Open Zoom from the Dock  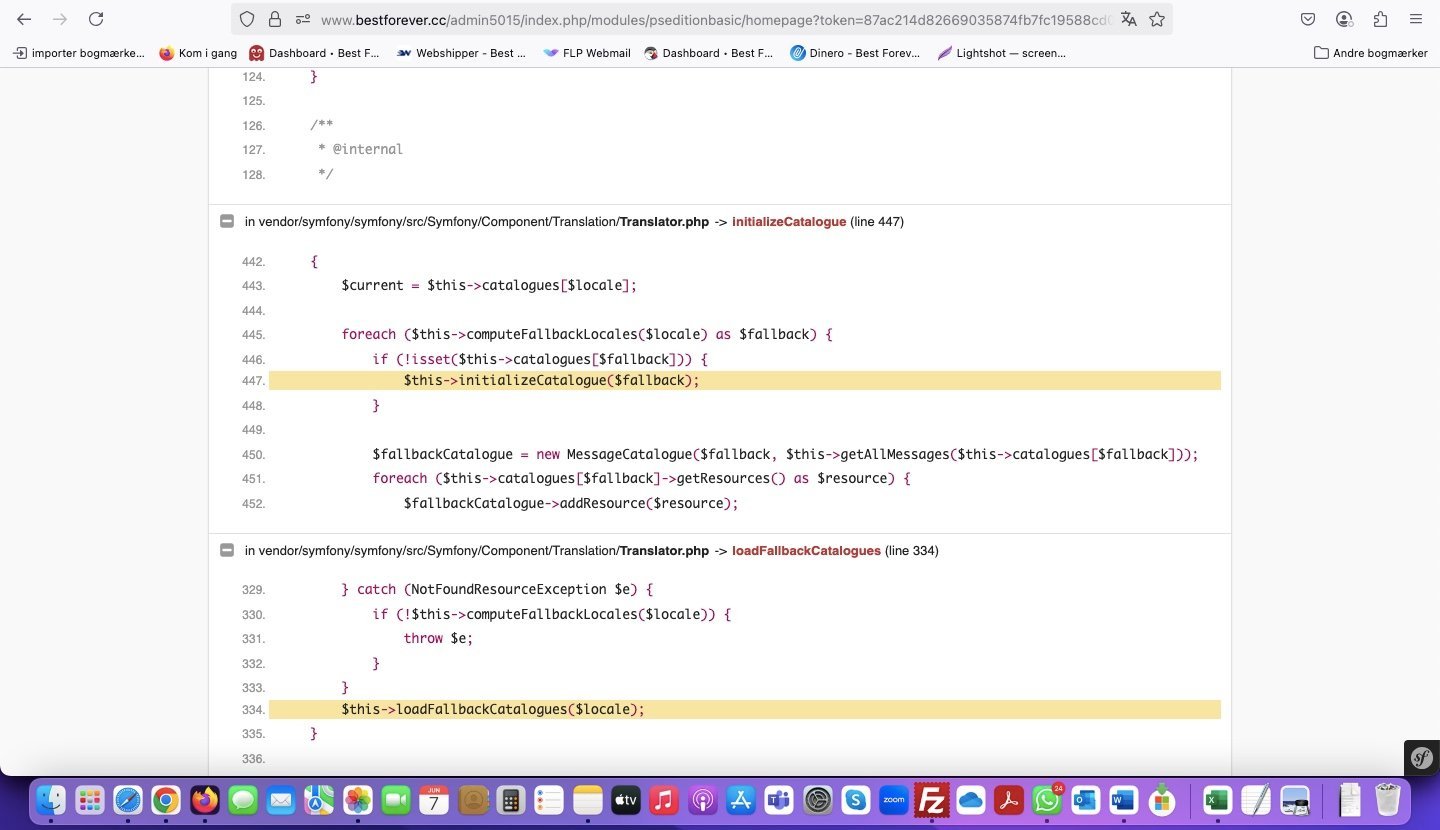click(893, 800)
